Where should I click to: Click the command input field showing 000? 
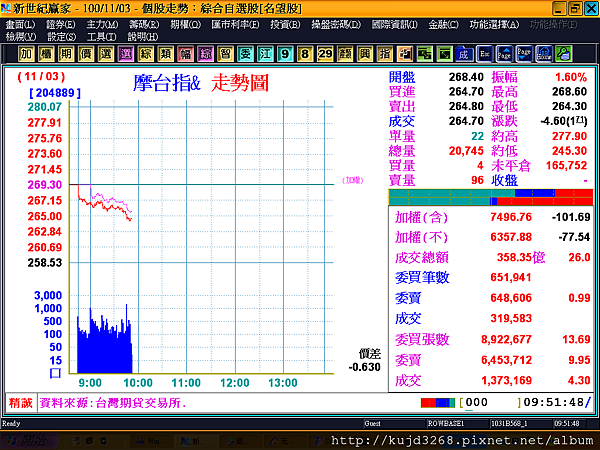pos(490,403)
